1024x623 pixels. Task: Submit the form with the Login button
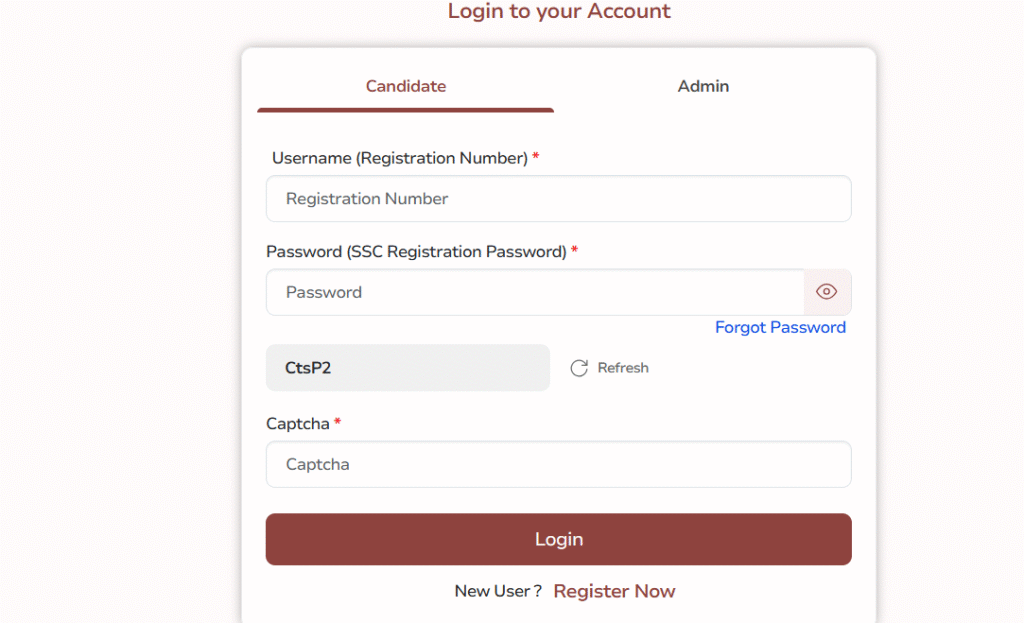tap(558, 539)
